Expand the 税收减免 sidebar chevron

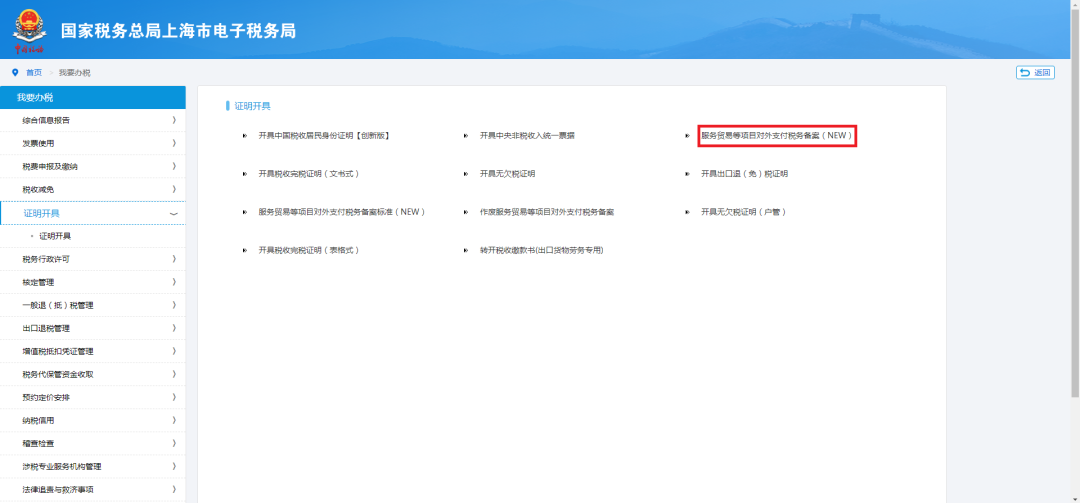174,189
